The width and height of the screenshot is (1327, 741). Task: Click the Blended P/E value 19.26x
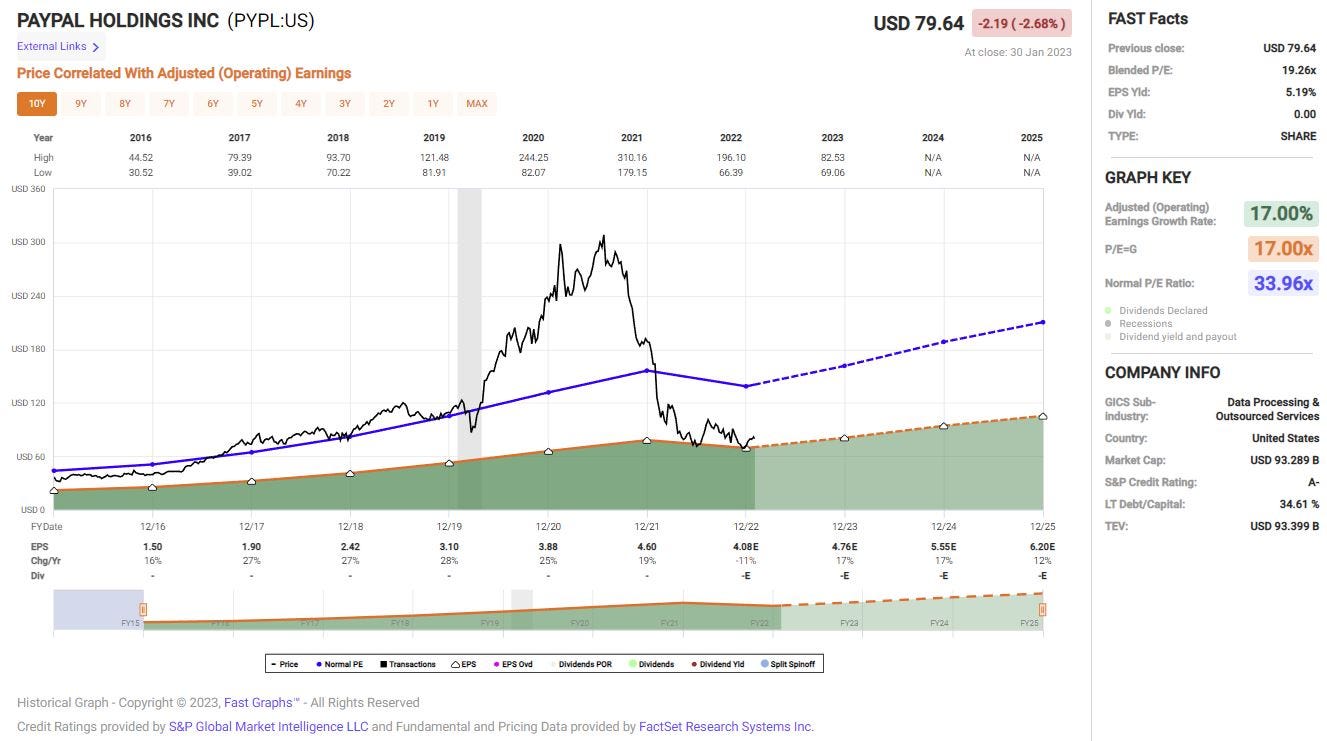(x=1298, y=70)
